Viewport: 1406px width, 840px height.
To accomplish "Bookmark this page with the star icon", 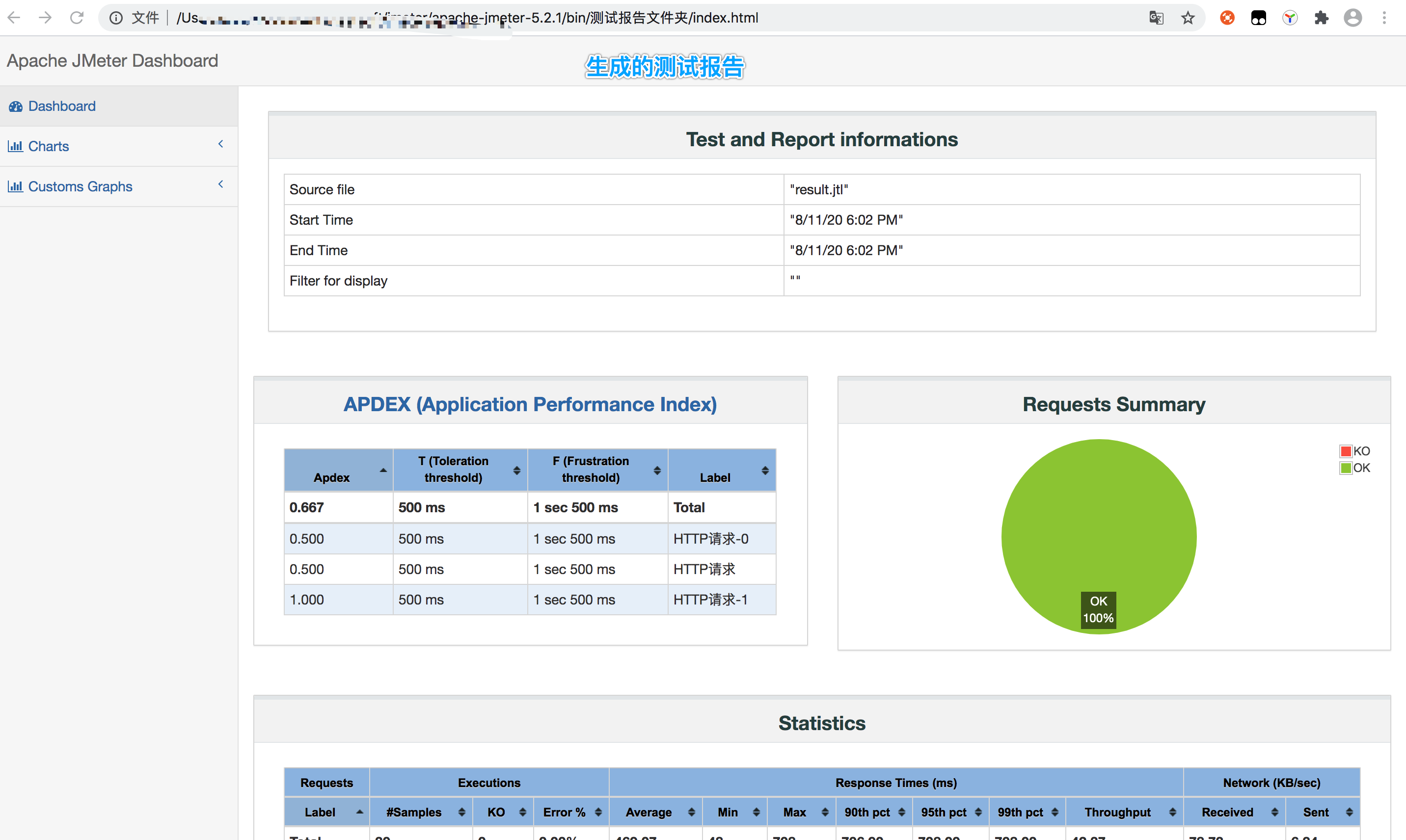I will point(1188,18).
